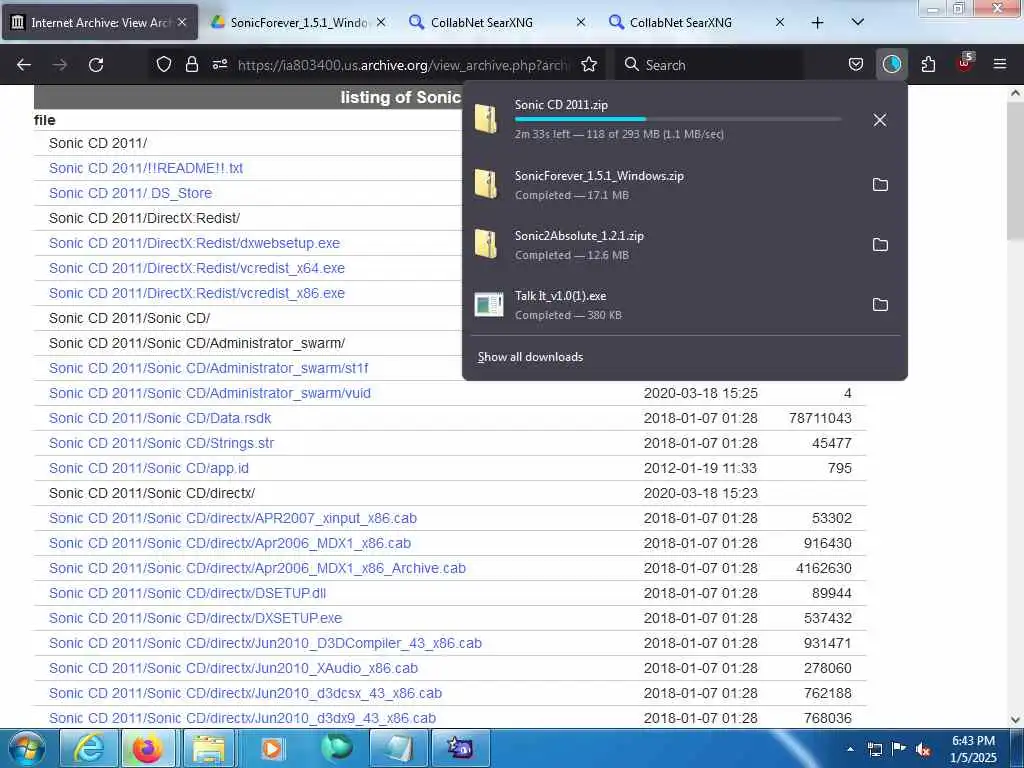Show SonicForever_1.5.1_Windows.zip in folder
The width and height of the screenshot is (1024, 768).
tap(880, 185)
